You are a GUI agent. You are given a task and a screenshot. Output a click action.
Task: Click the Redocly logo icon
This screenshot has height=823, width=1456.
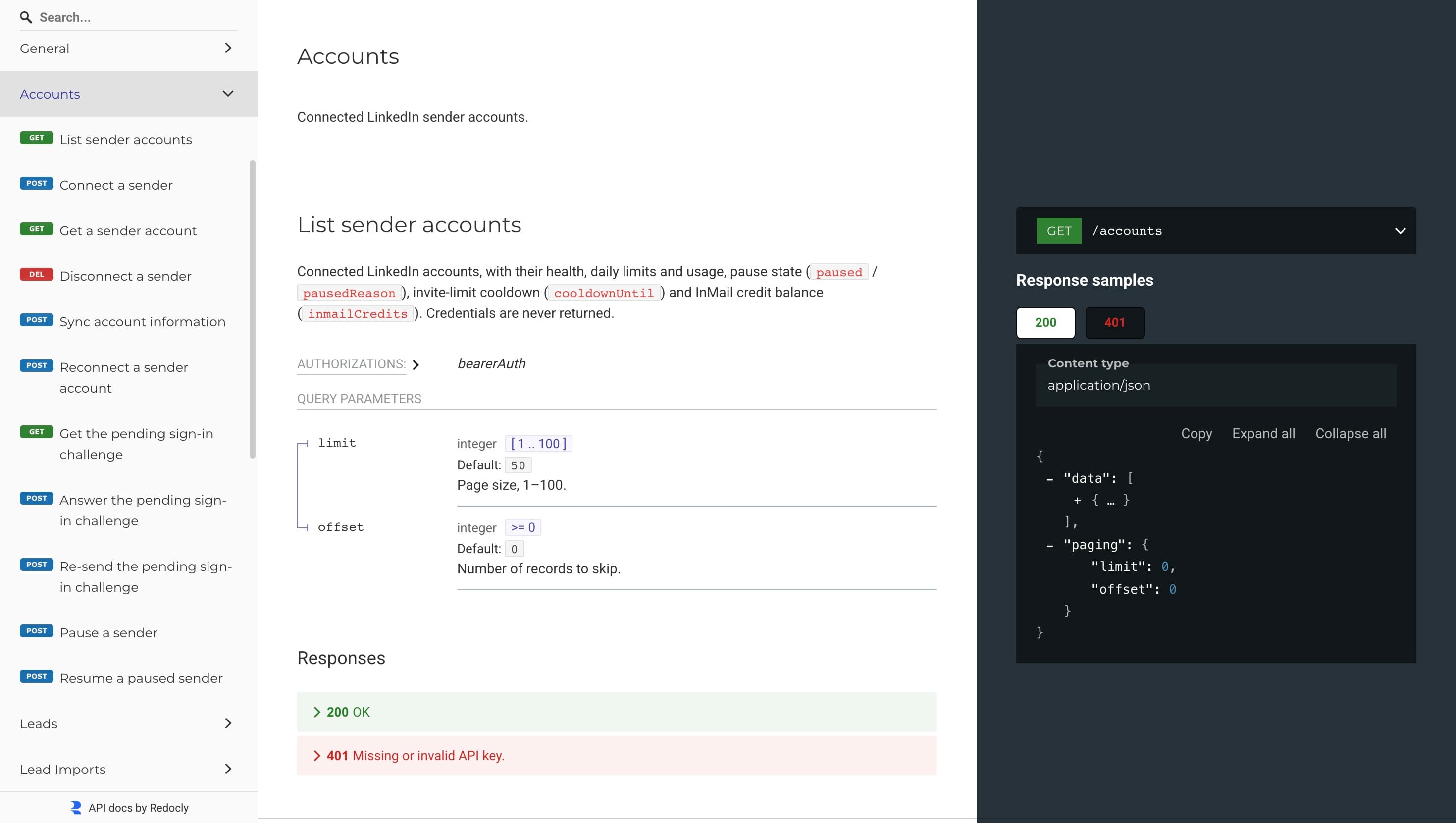pos(75,807)
